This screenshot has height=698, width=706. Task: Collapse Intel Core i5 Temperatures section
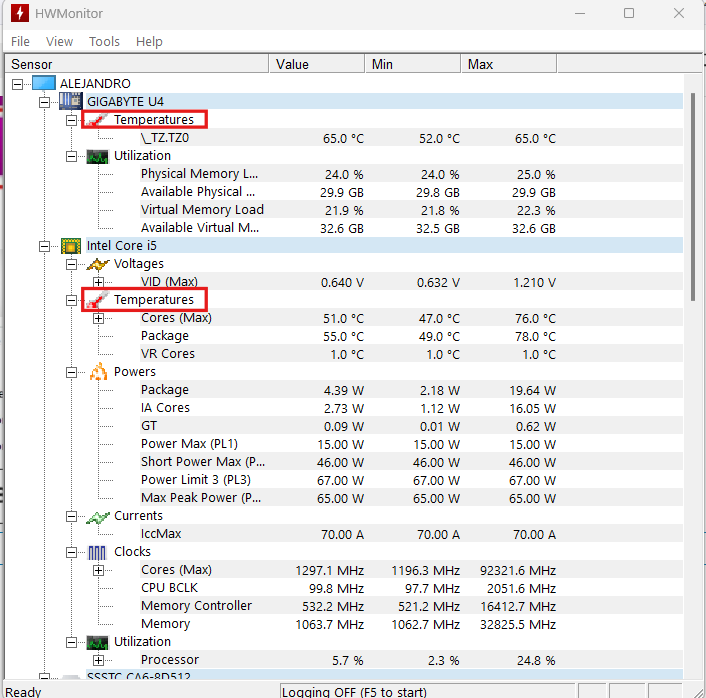pos(71,300)
